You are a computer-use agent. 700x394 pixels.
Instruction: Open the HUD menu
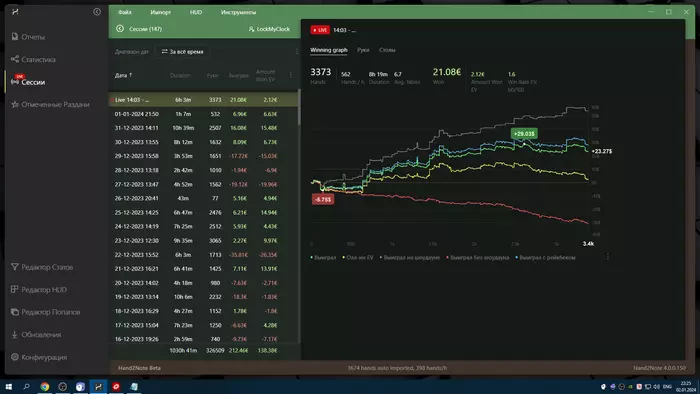196,12
